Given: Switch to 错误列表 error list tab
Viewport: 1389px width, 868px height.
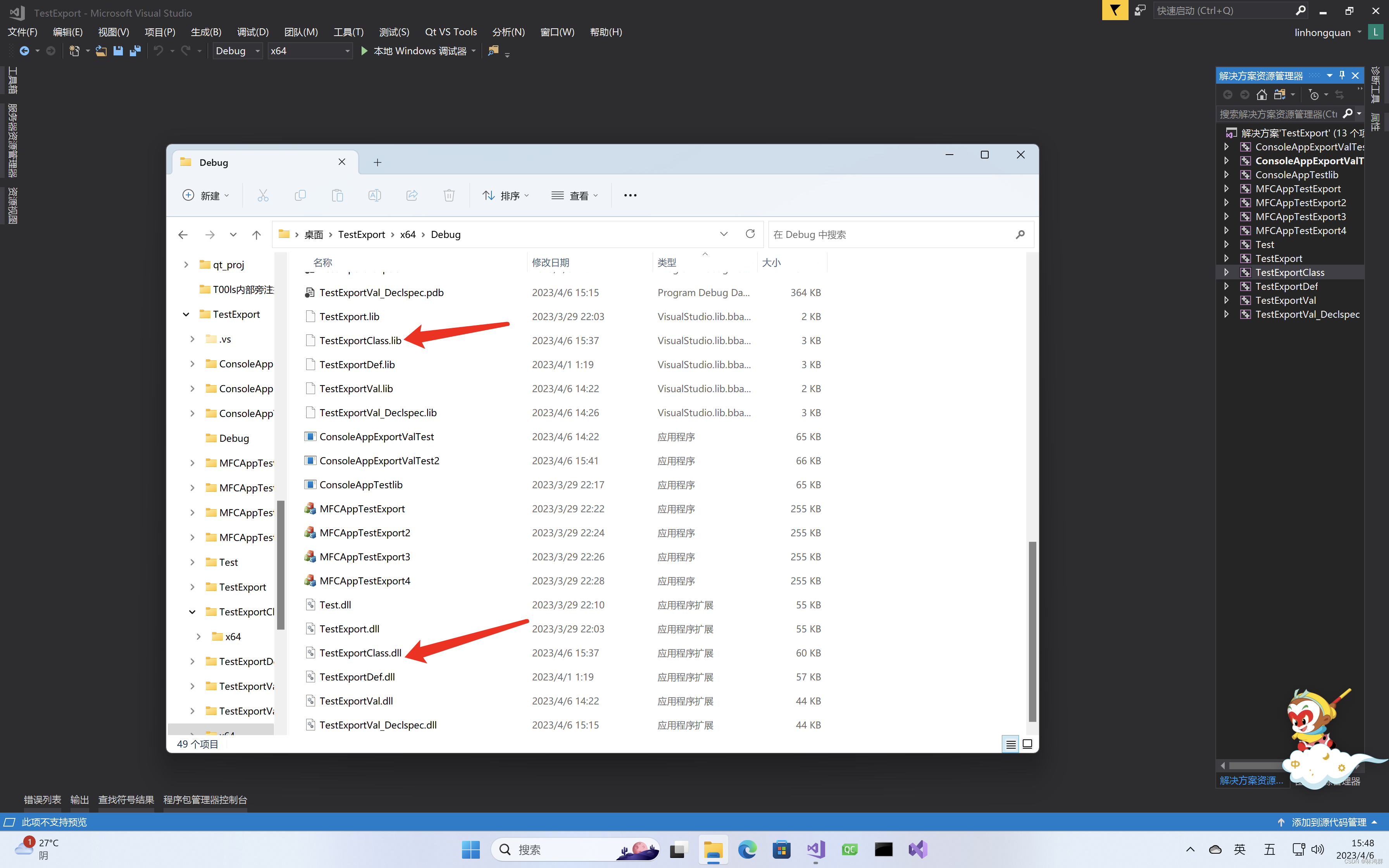Looking at the screenshot, I should click(43, 800).
